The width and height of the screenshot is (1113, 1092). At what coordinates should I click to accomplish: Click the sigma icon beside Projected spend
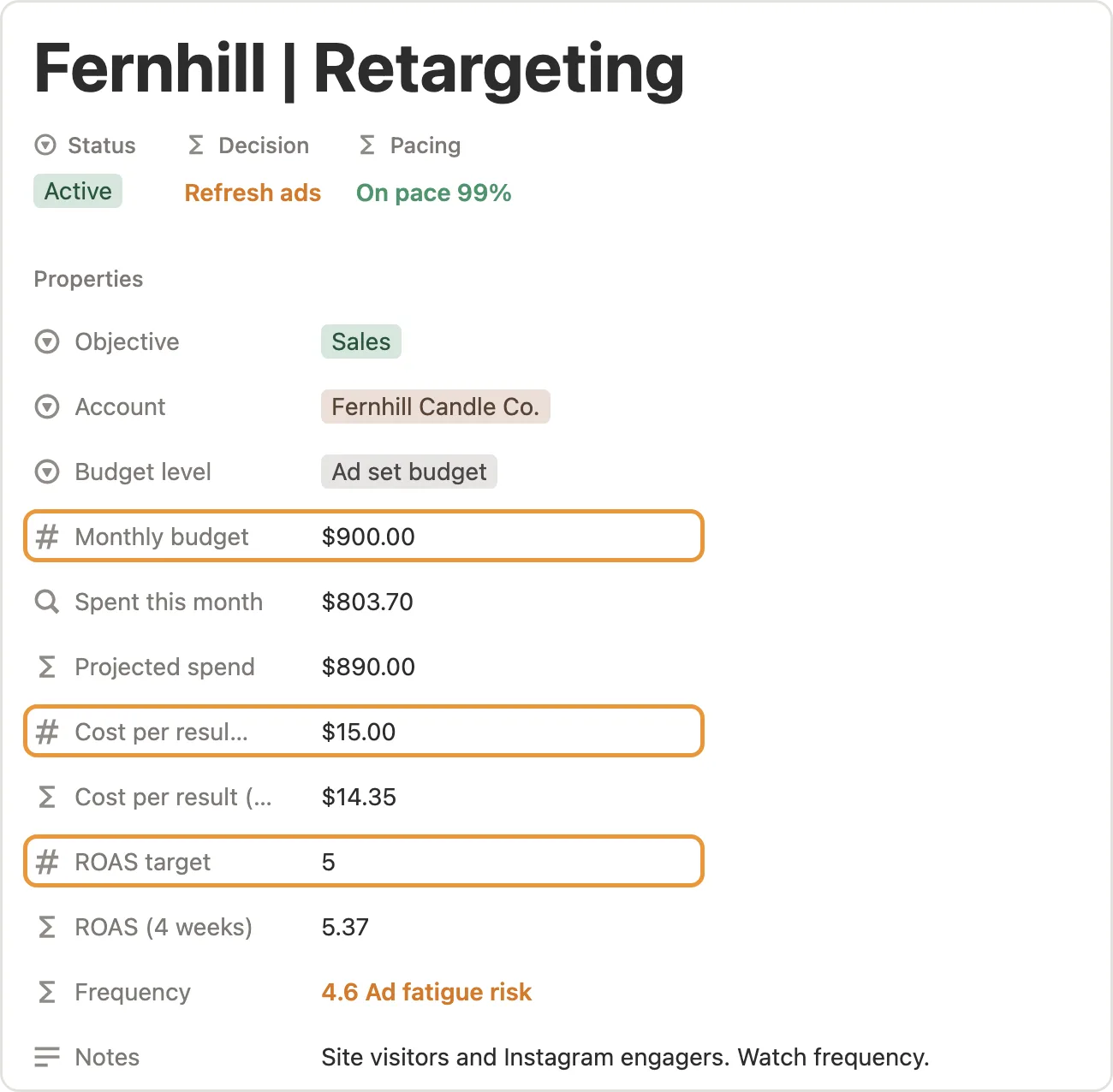[47, 668]
